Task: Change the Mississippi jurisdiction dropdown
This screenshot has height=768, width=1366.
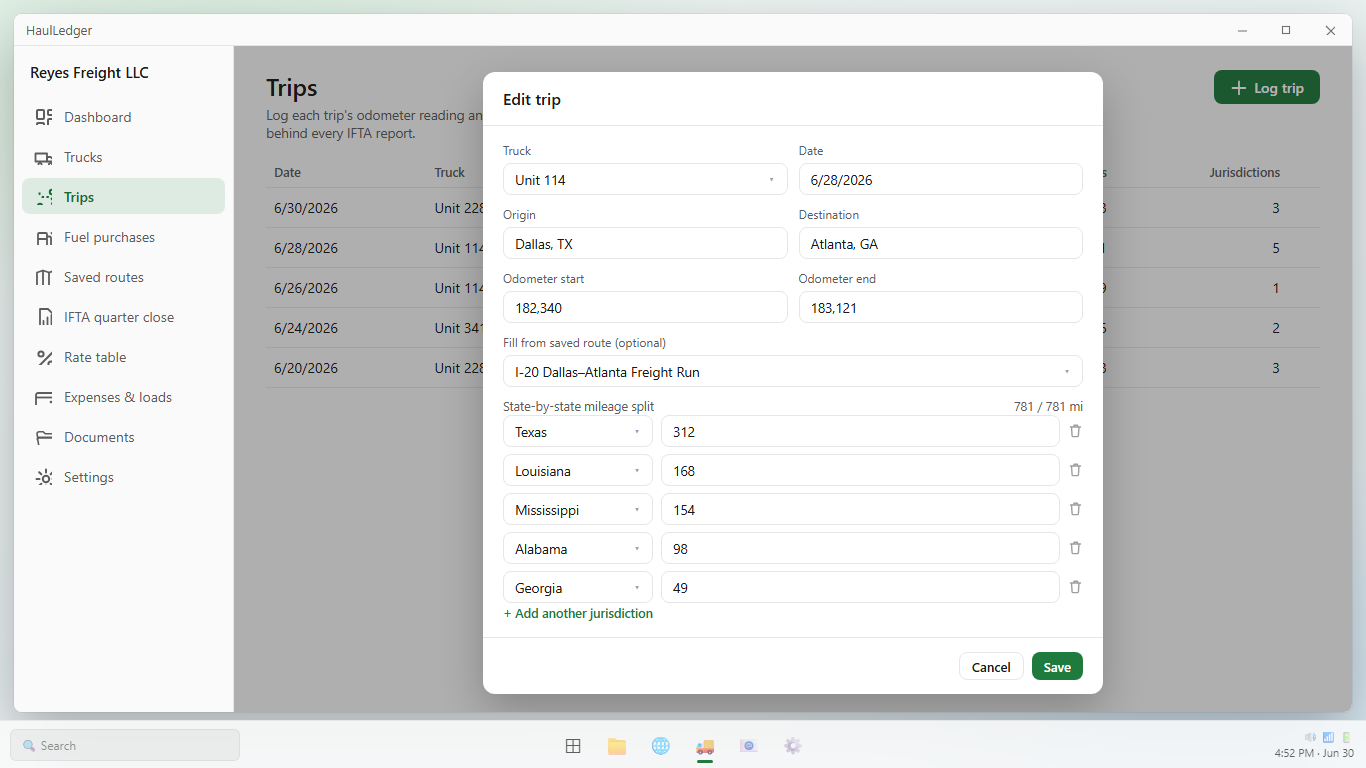Action: click(578, 510)
